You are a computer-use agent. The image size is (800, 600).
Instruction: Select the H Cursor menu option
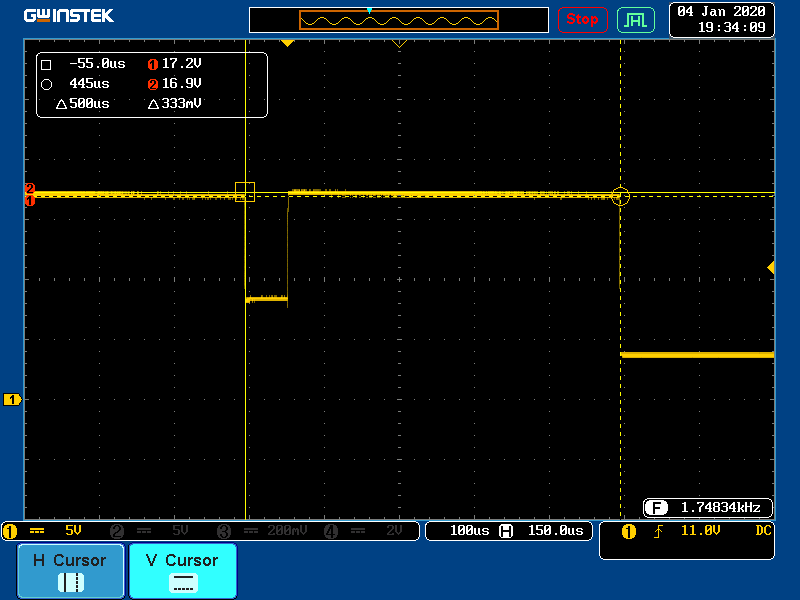click(70, 571)
